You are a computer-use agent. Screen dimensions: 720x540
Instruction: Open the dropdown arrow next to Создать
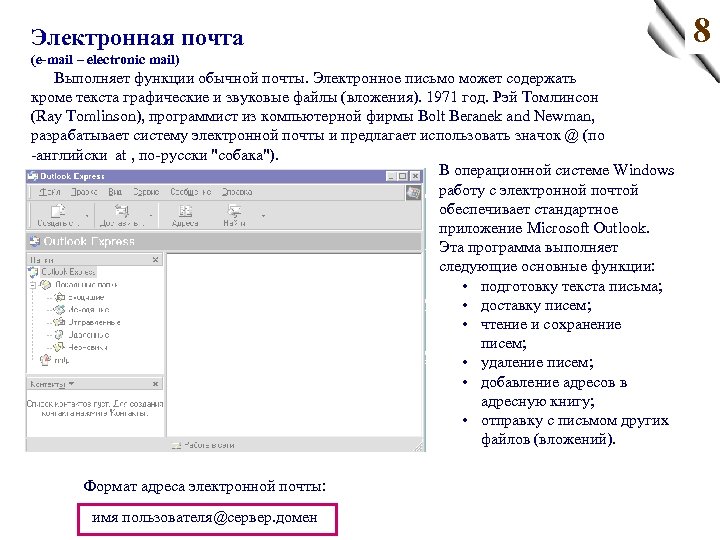[87, 215]
